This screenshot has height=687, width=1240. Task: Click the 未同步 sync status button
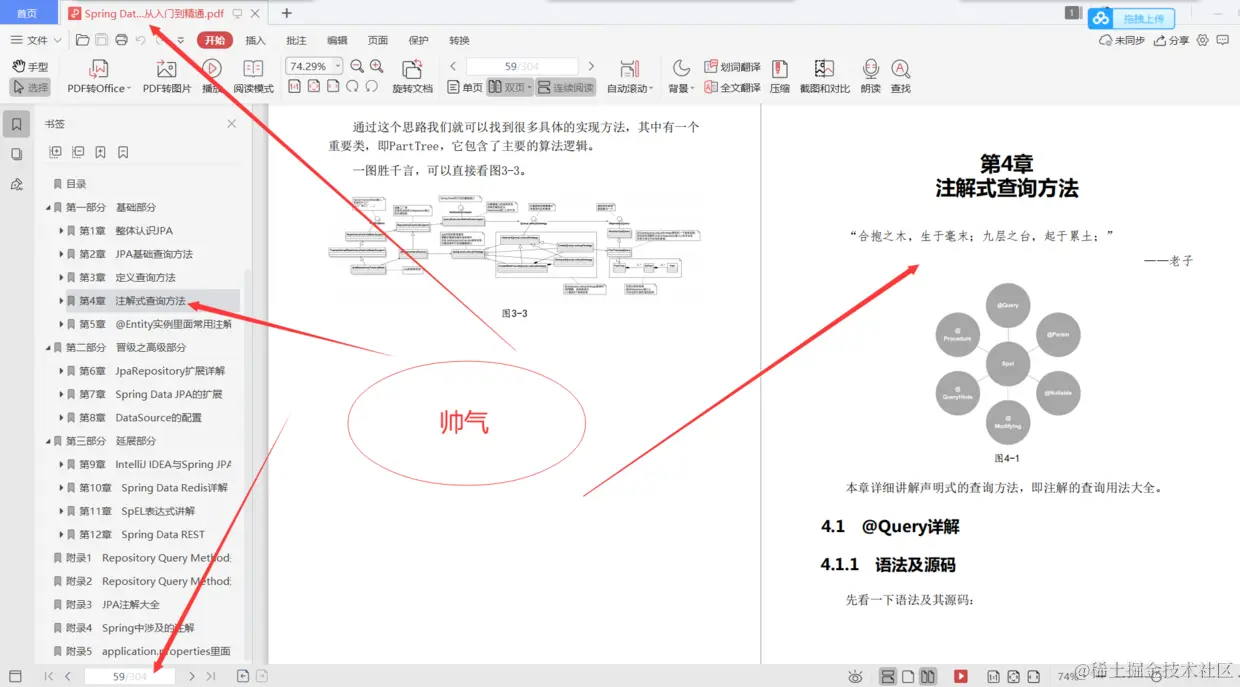(1122, 40)
